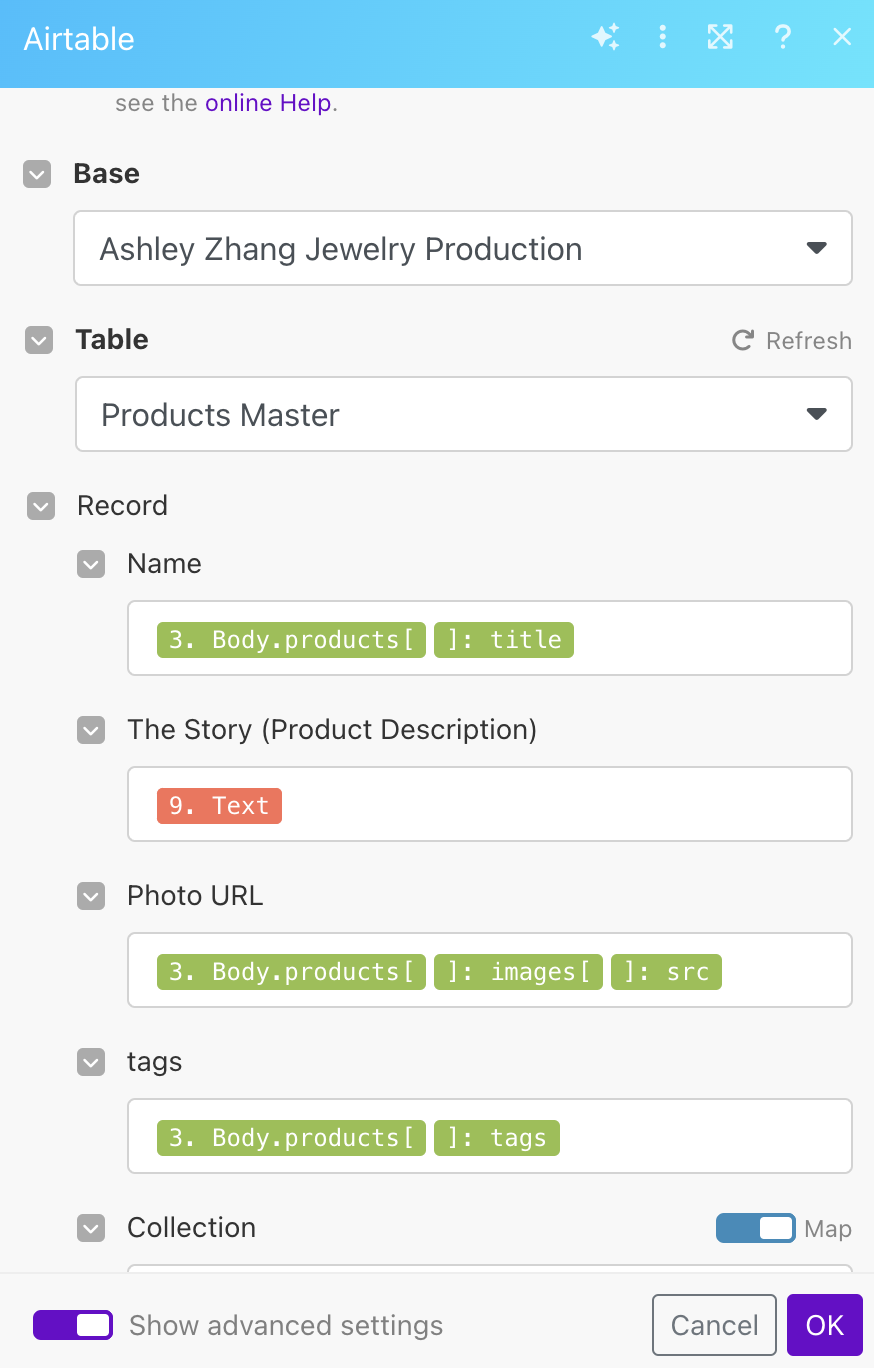Confirm with the OK button
This screenshot has height=1368, width=874.
(825, 1325)
